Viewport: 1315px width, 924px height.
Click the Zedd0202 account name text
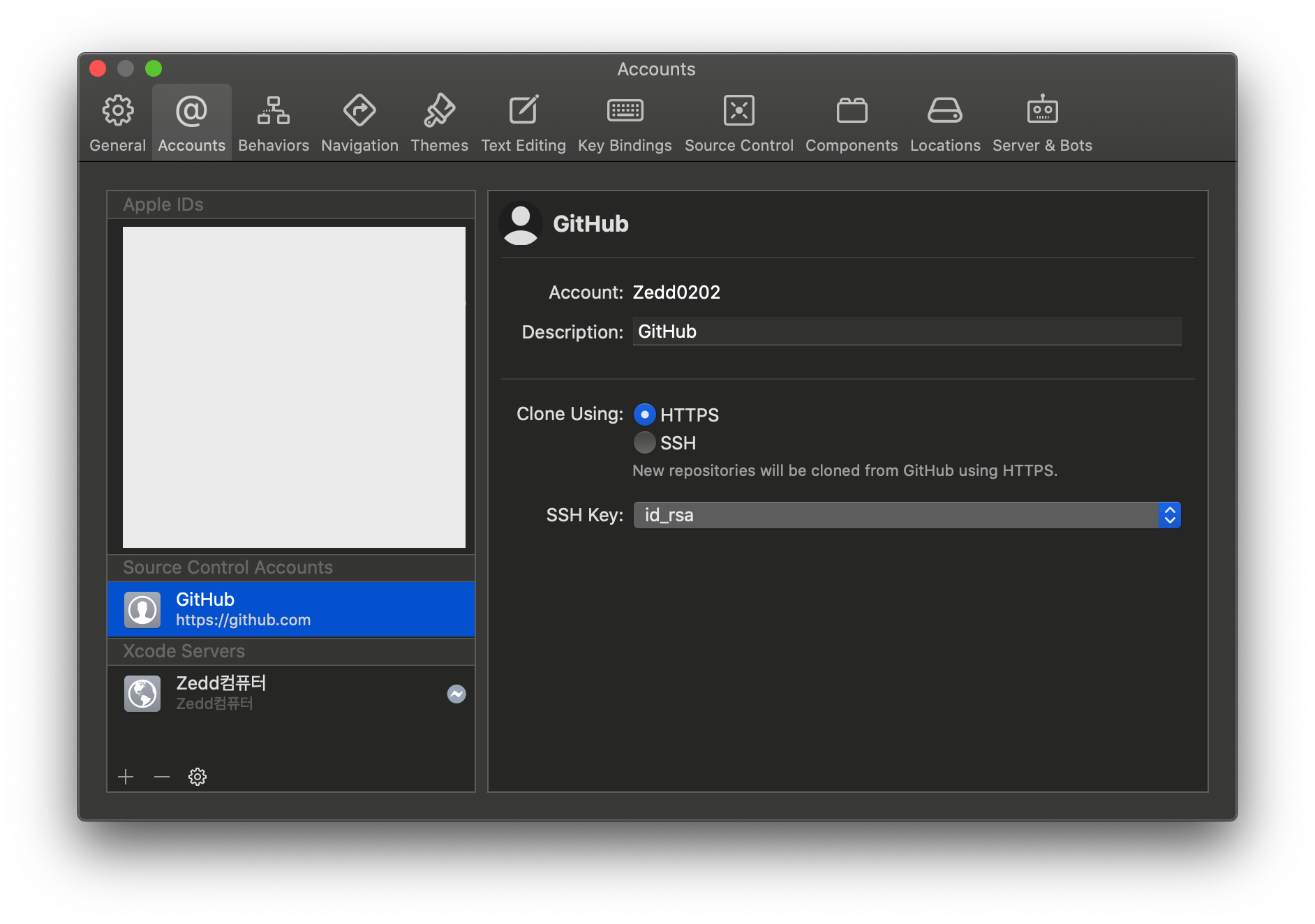pyautogui.click(x=676, y=292)
